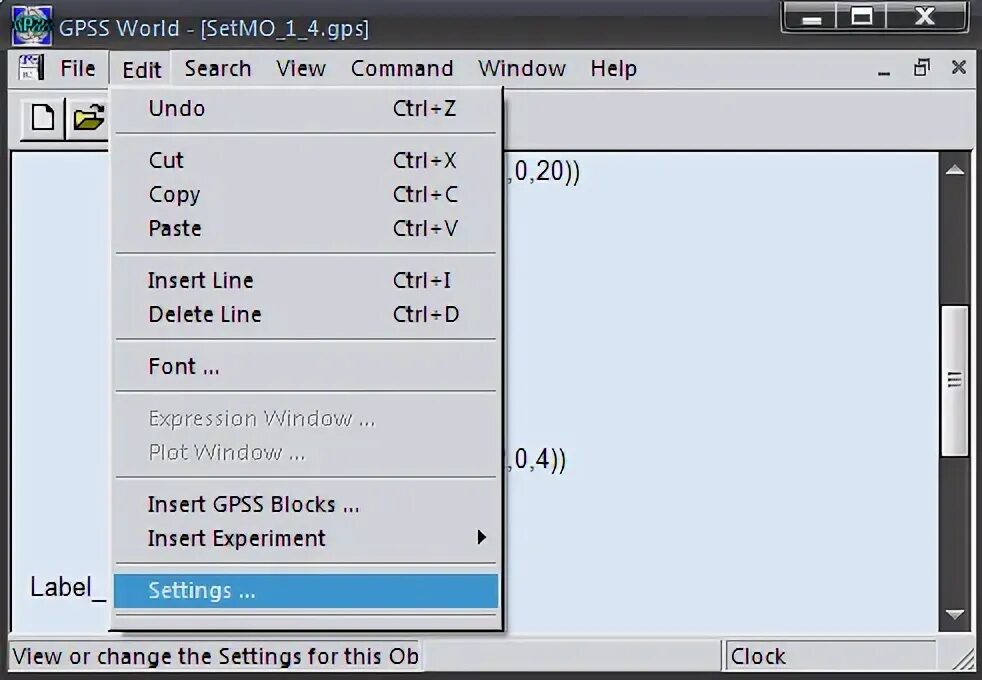982x680 pixels.
Task: Select Insert Line menu entry
Action: pos(306,280)
